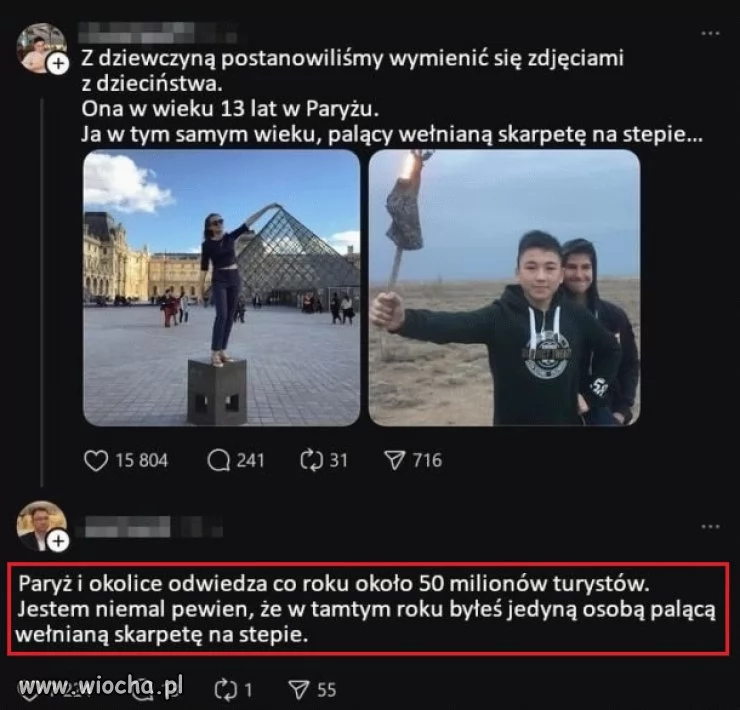Image resolution: width=740 pixels, height=710 pixels.
Task: Like the post with 15 804 hearts
Action: pos(96,460)
